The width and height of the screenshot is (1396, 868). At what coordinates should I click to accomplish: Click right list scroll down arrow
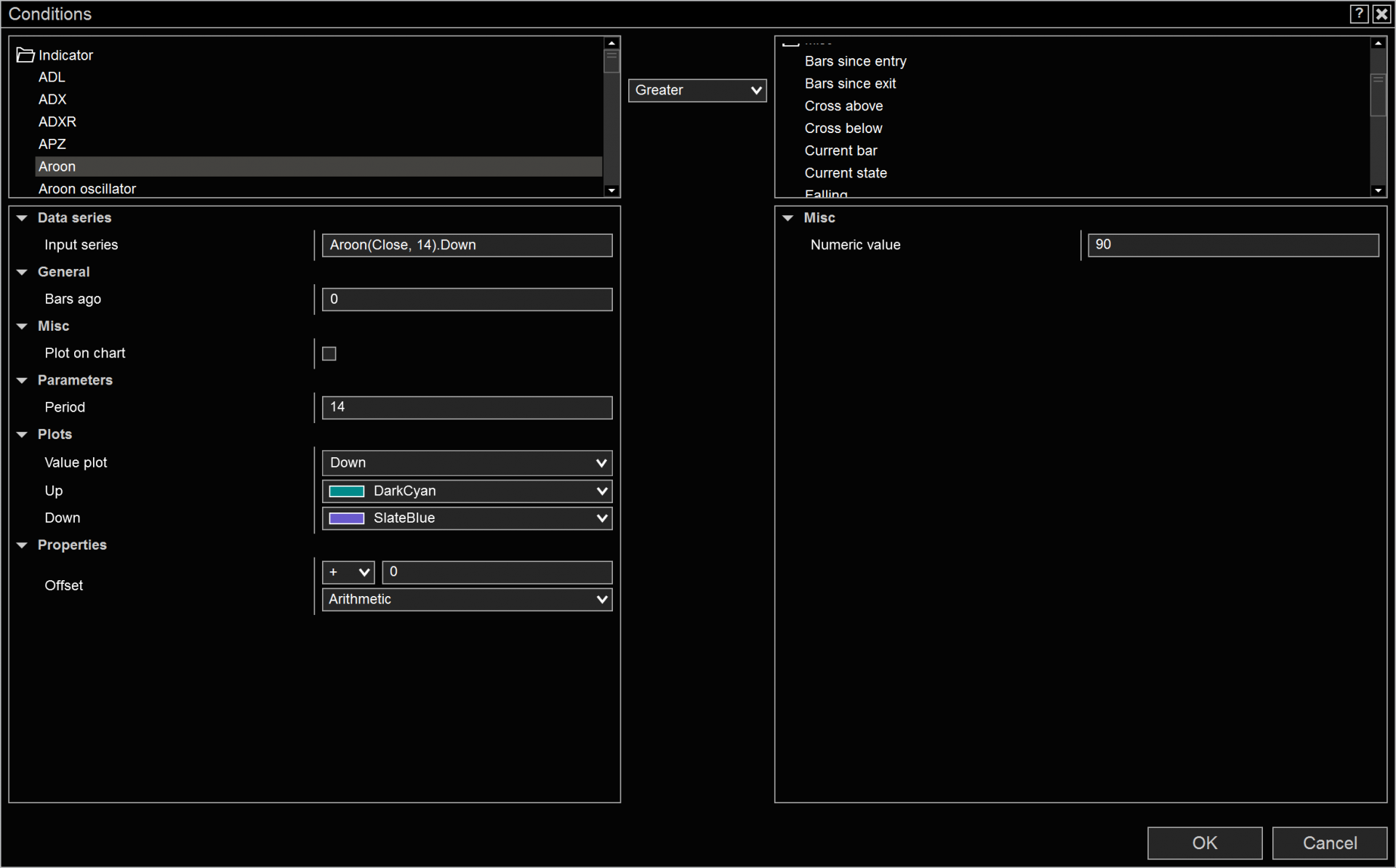click(1378, 190)
